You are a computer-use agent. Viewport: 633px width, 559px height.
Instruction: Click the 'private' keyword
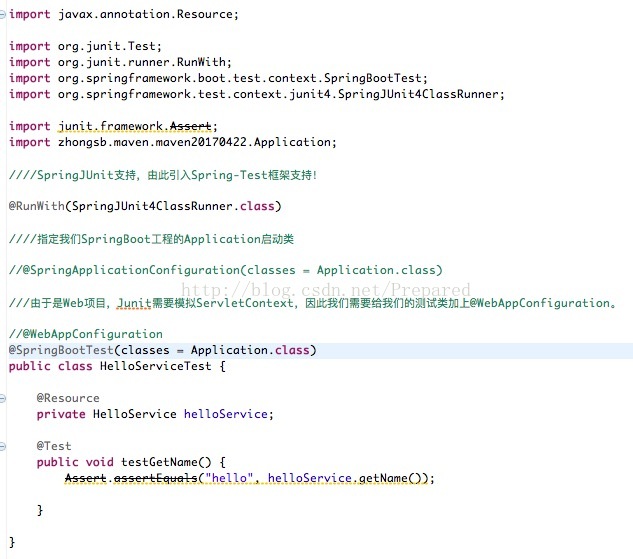pyautogui.click(x=61, y=414)
